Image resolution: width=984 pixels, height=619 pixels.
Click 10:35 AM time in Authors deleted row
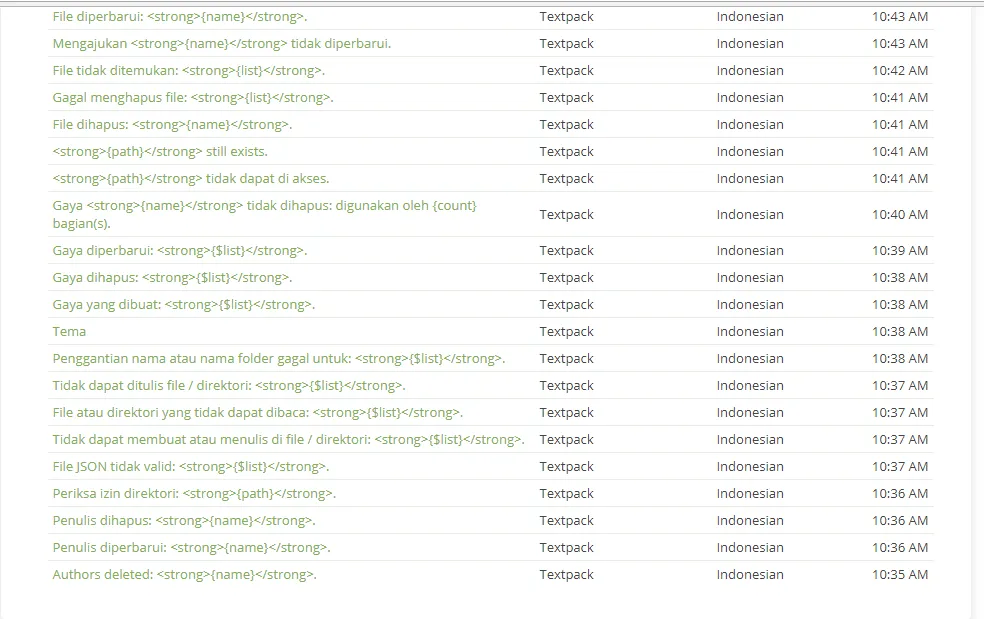pyautogui.click(x=900, y=575)
